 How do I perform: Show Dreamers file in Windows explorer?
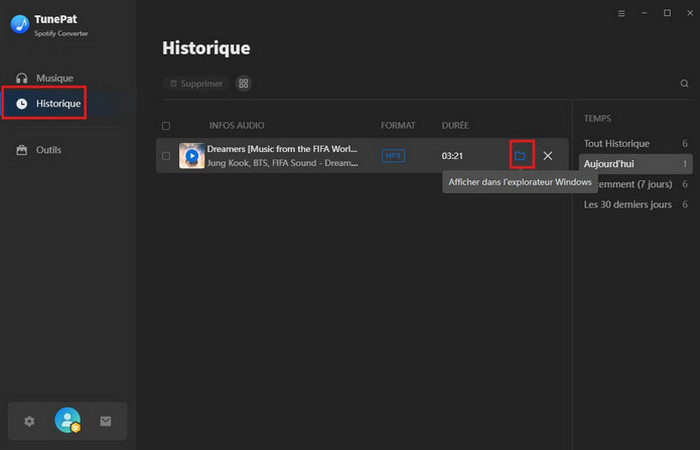tap(520, 156)
